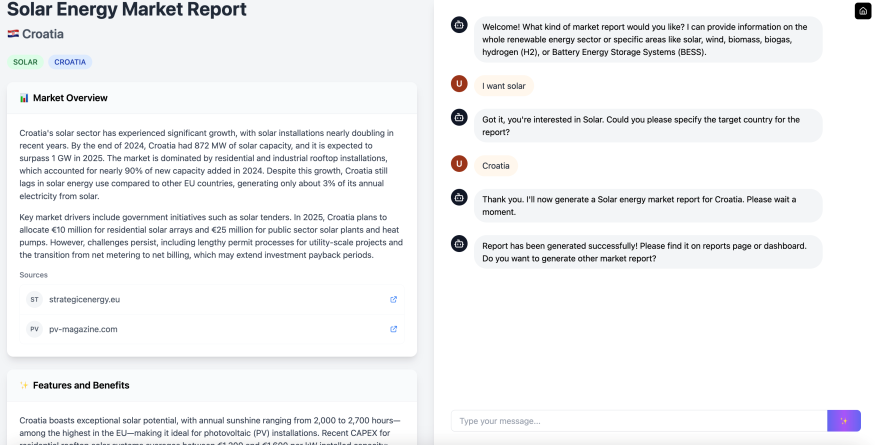Click the "Report has been generated successfully" message
Image resolution: width=875 pixels, height=445 pixels.
coord(648,251)
